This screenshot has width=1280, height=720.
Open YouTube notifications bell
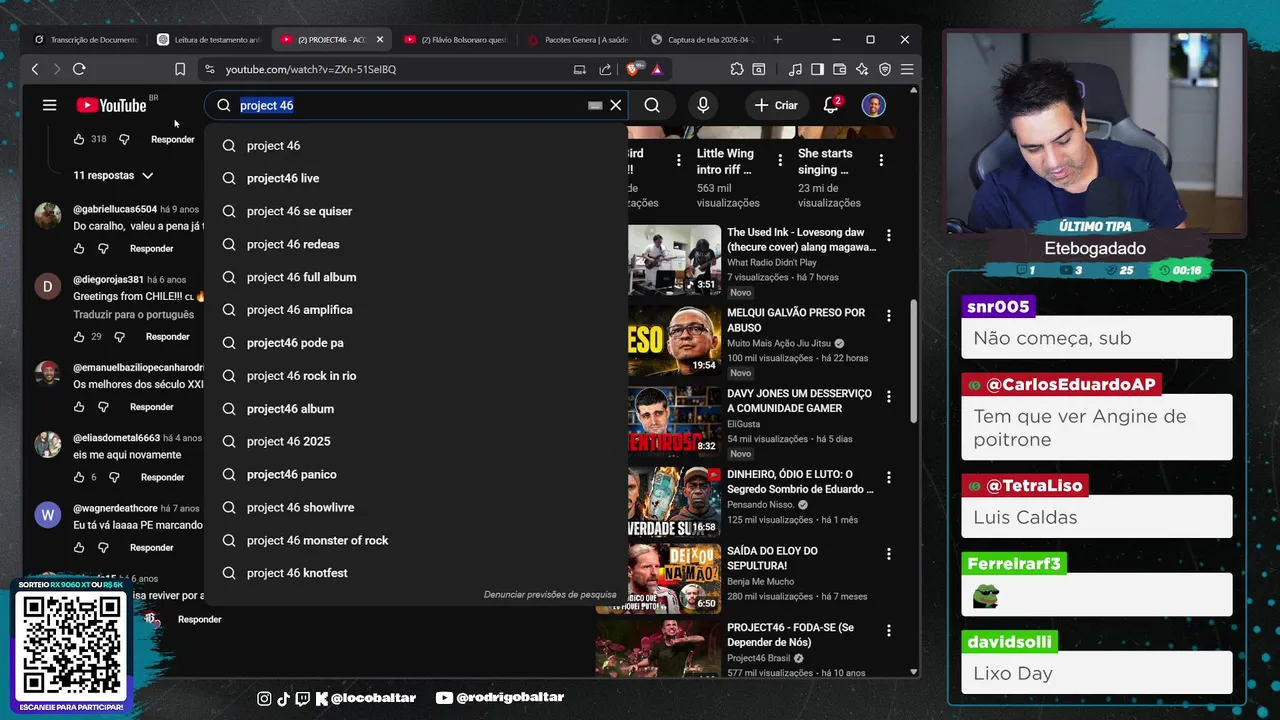coord(831,105)
